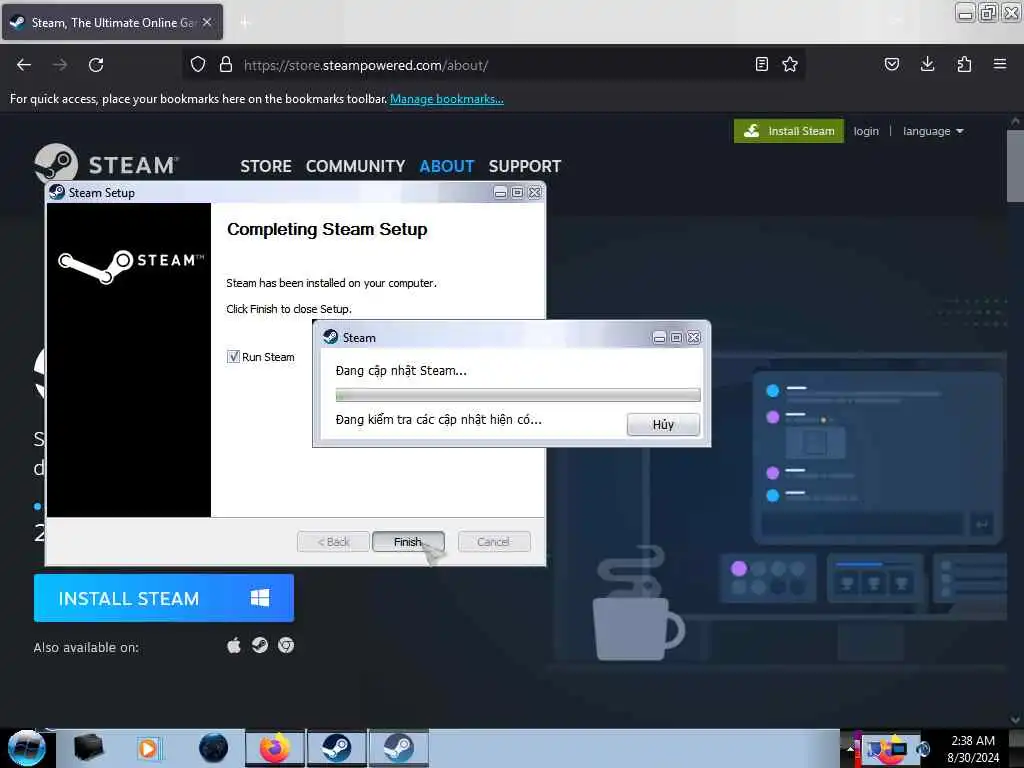The width and height of the screenshot is (1024, 768).
Task: Open the extensions puzzle icon
Action: [x=964, y=64]
